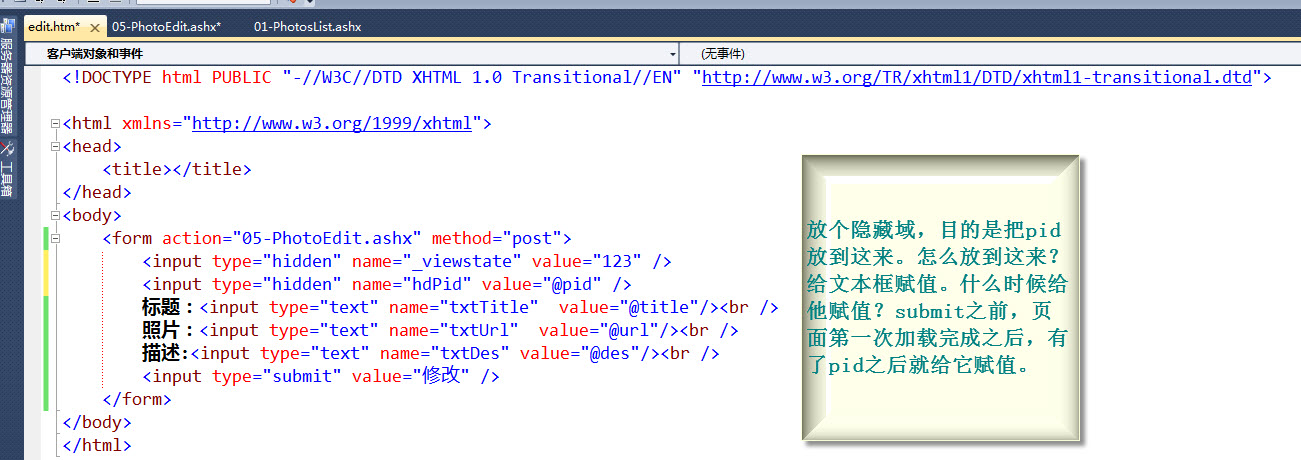Click the title tag line

tap(177, 170)
